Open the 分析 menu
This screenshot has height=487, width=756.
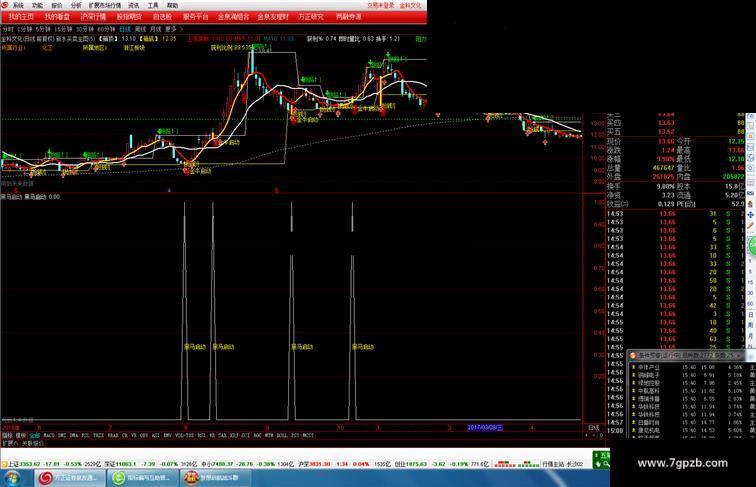pyautogui.click(x=76, y=5)
